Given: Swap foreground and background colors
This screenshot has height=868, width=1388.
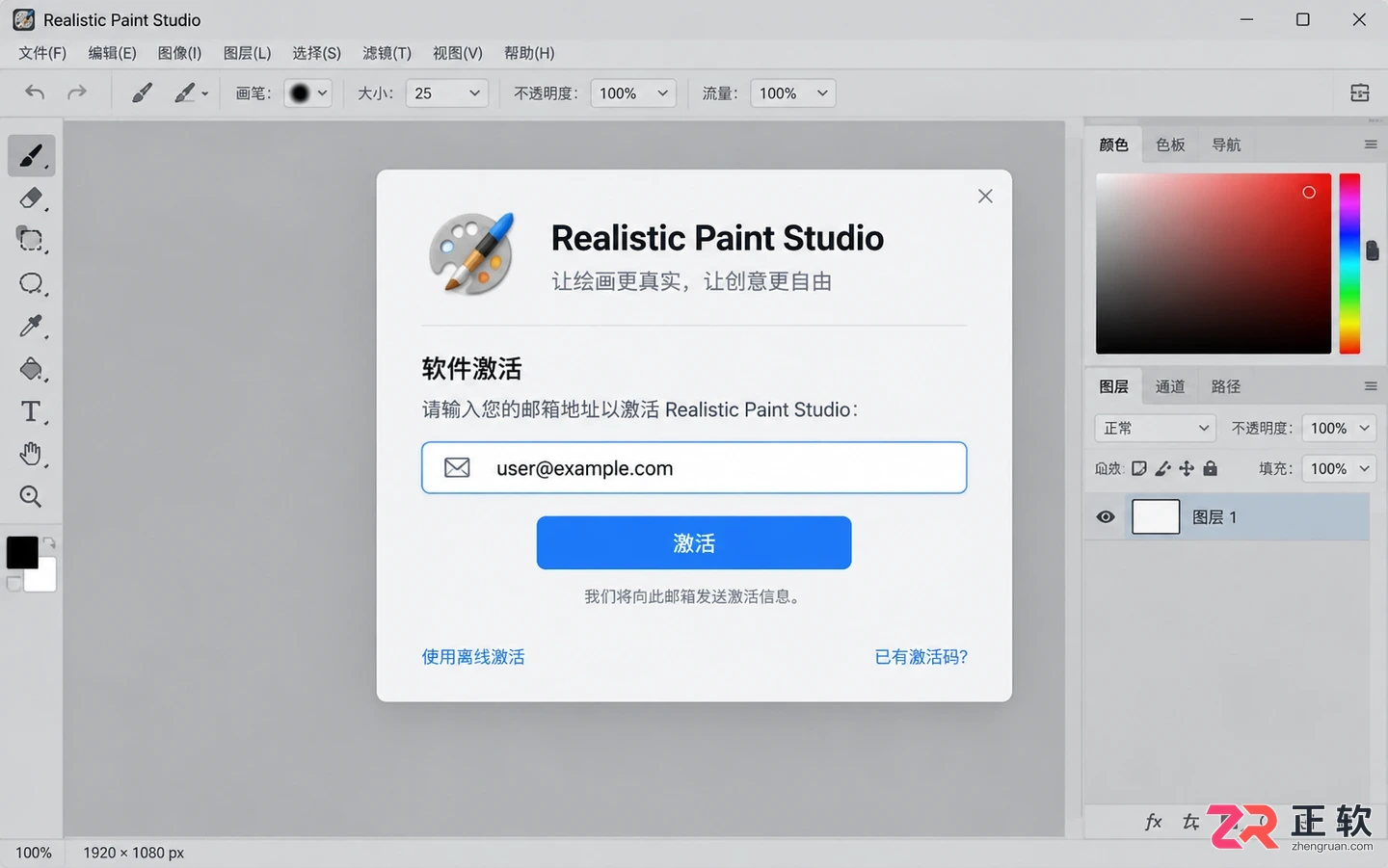Looking at the screenshot, I should coord(49,542).
